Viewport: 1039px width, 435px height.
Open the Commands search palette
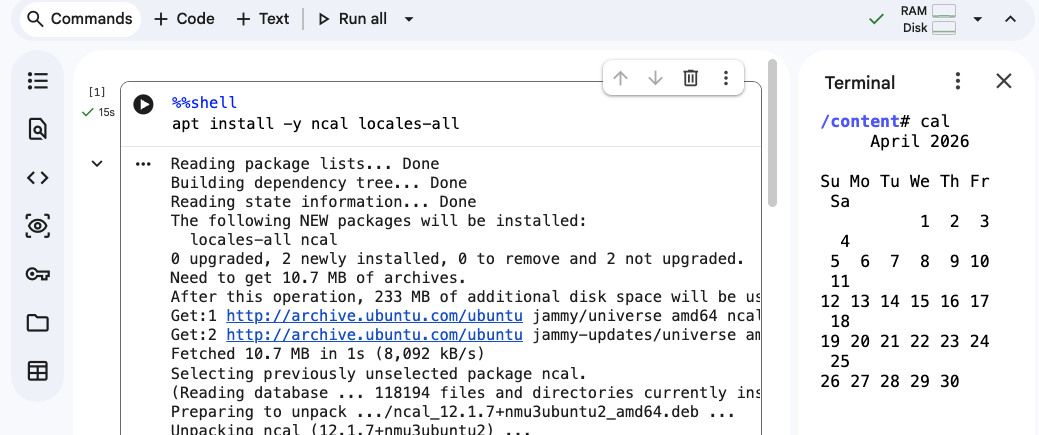81,19
